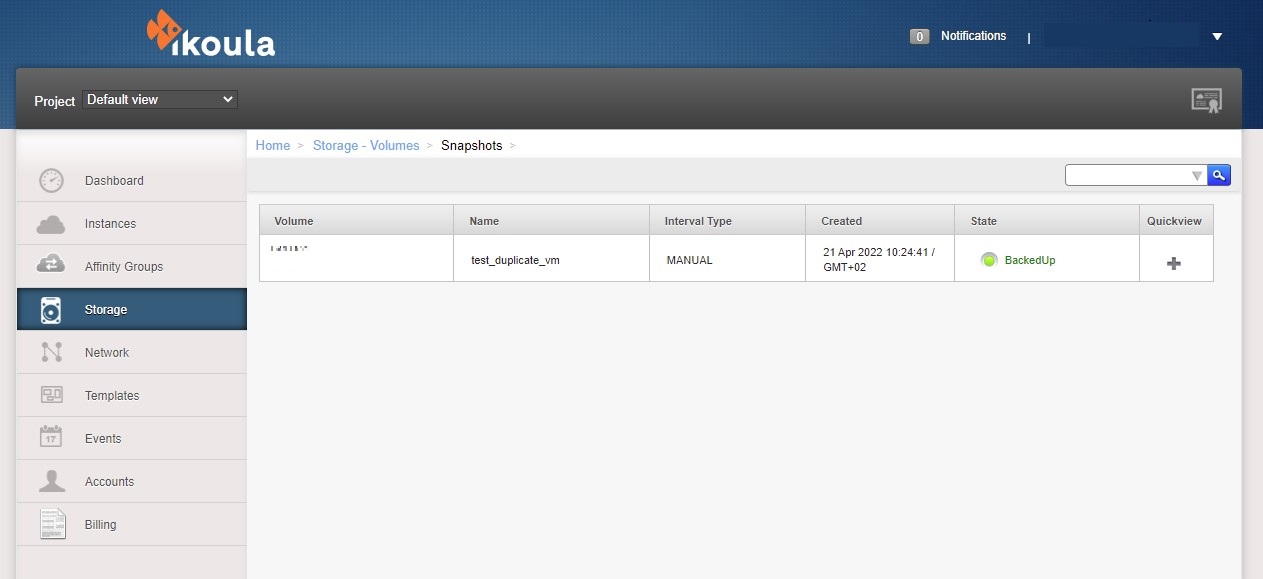1263x579 pixels.
Task: Sort by the Name column header
Action: click(x=552, y=220)
